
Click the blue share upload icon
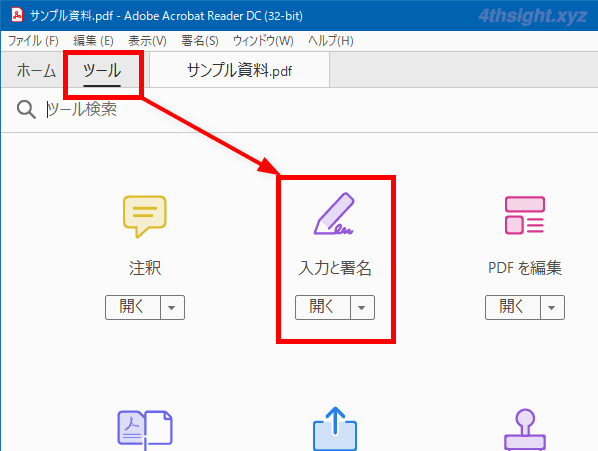pos(335,429)
